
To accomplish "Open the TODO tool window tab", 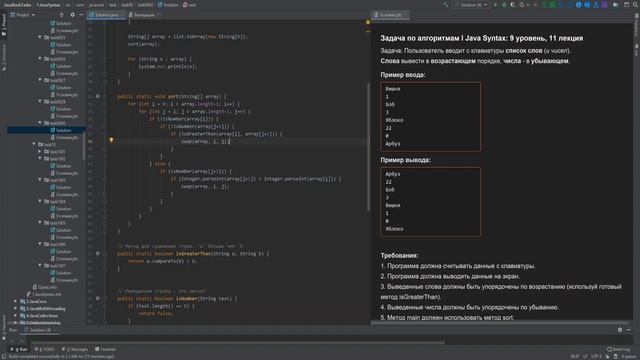I will pyautogui.click(x=44, y=349).
